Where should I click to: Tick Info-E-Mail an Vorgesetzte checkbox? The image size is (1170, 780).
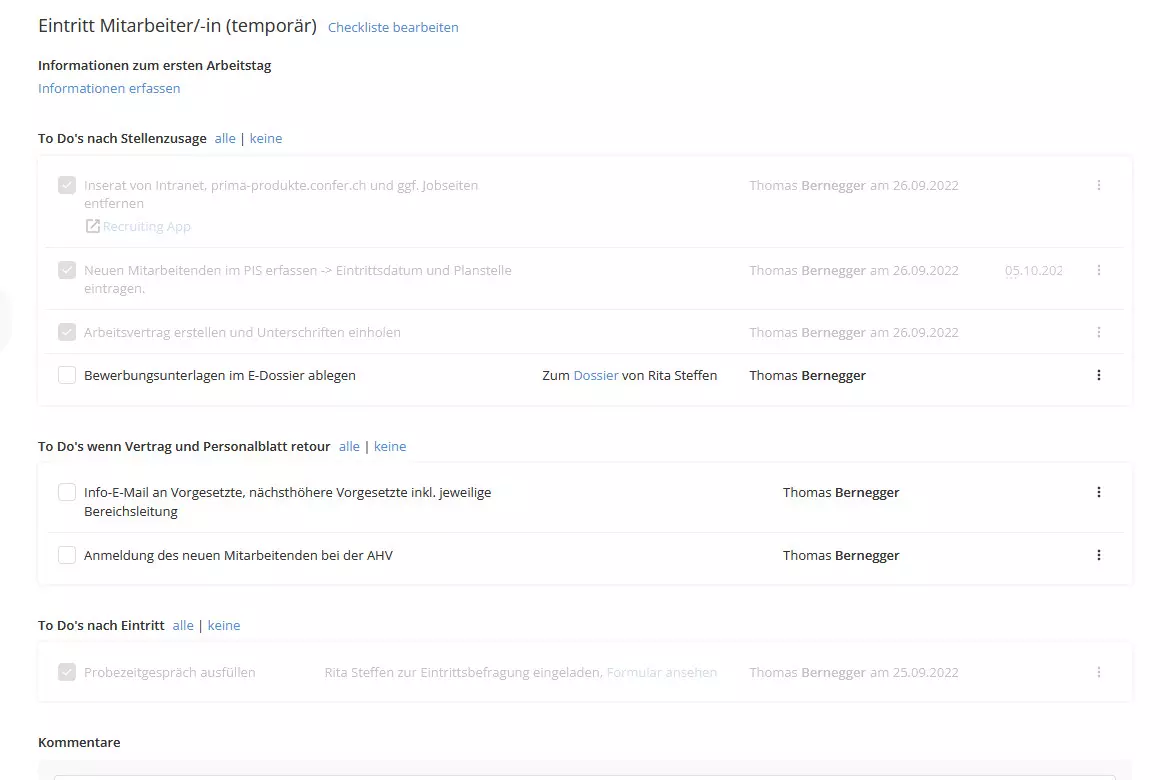[67, 492]
